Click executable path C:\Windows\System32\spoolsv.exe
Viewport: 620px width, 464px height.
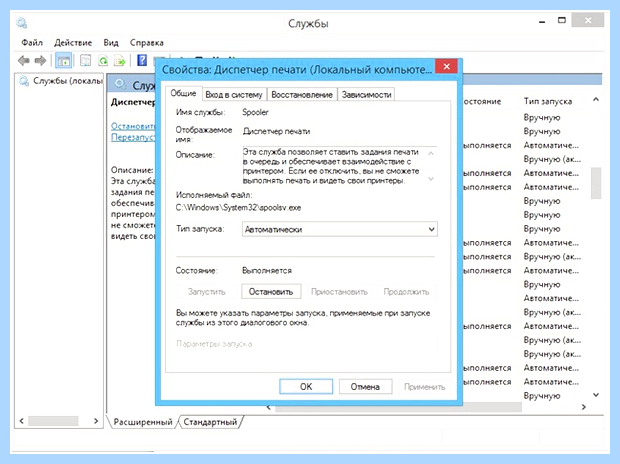[x=238, y=208]
